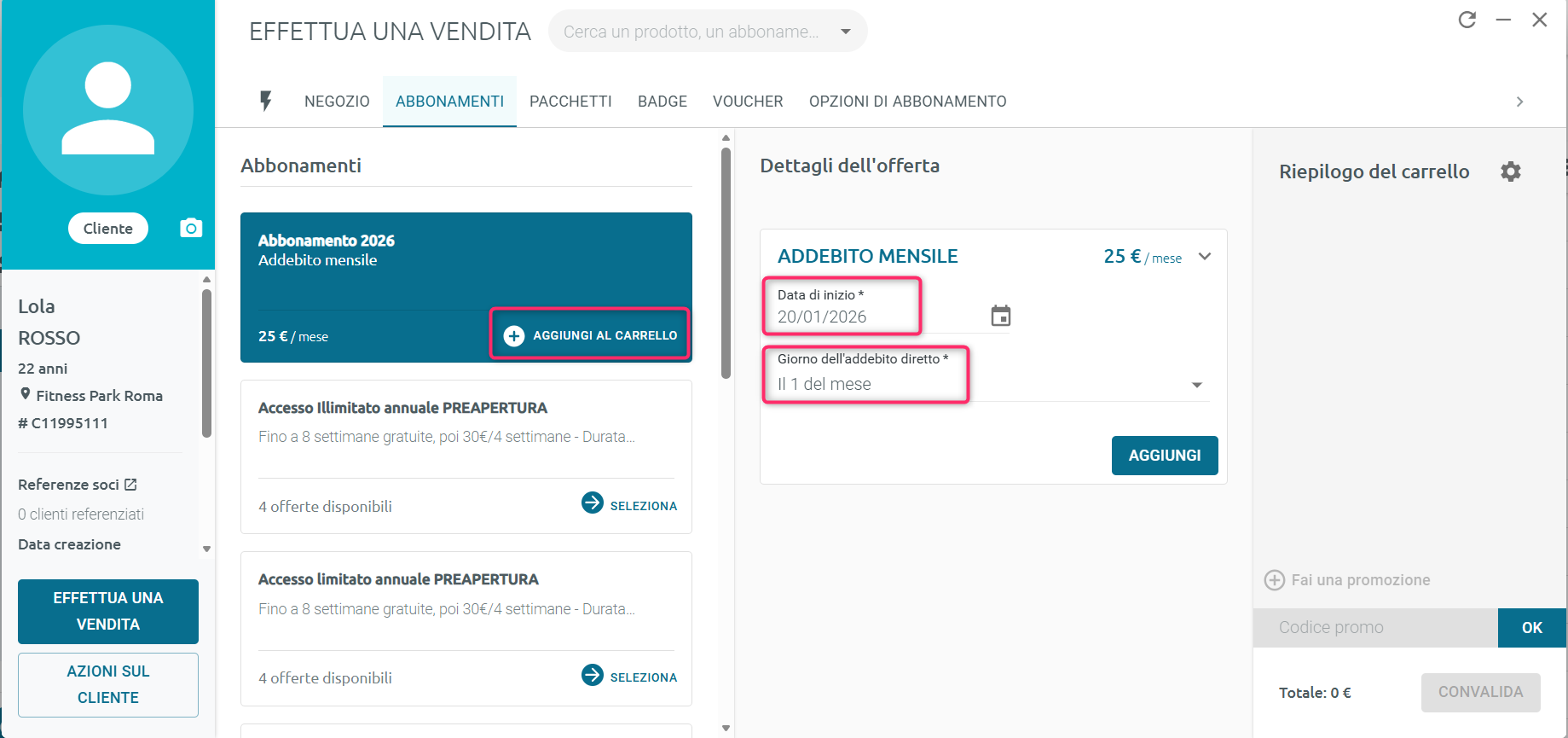Open the calendar picker for Data di inizio
Viewport: 1568px width, 738px height.
pos(1001,316)
